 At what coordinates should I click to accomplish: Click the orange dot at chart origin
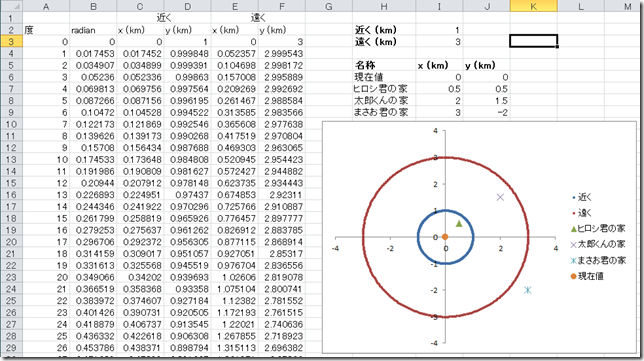coord(445,237)
